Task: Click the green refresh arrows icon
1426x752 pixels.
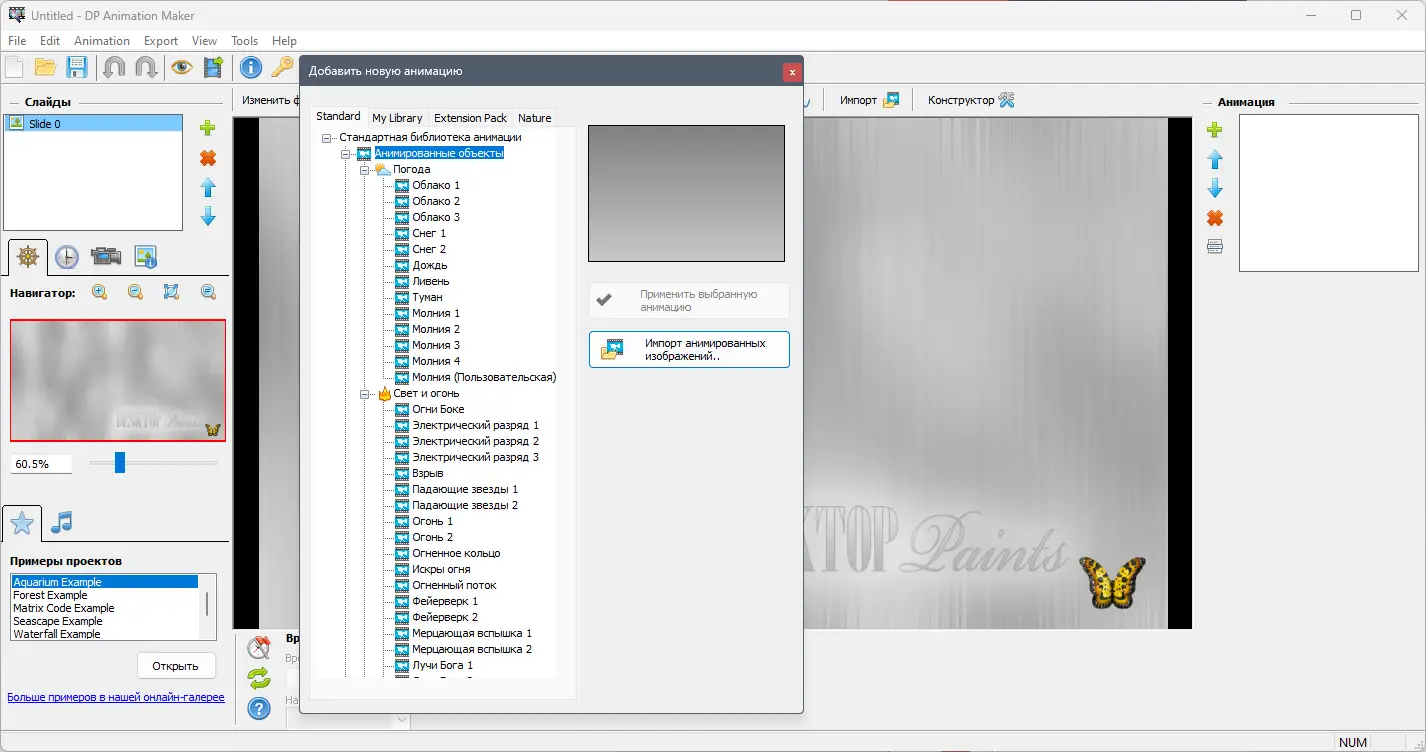Action: 259,678
